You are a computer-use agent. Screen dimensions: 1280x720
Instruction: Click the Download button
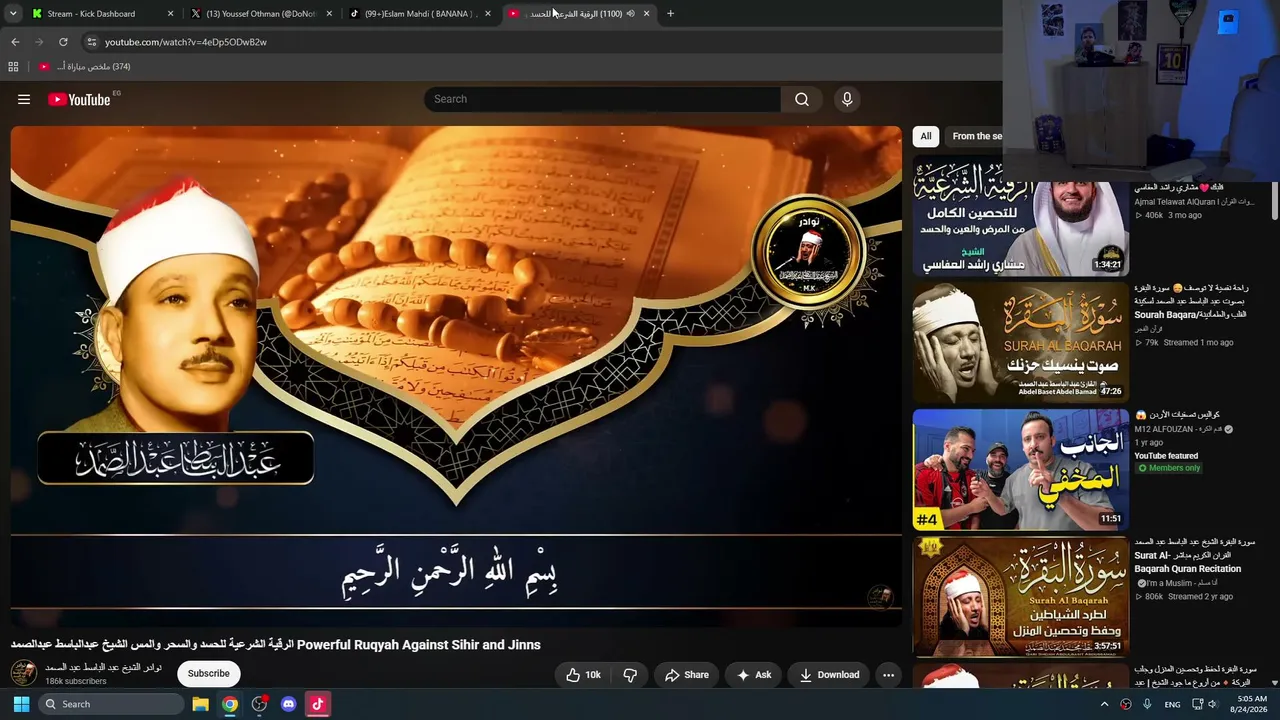click(830, 675)
